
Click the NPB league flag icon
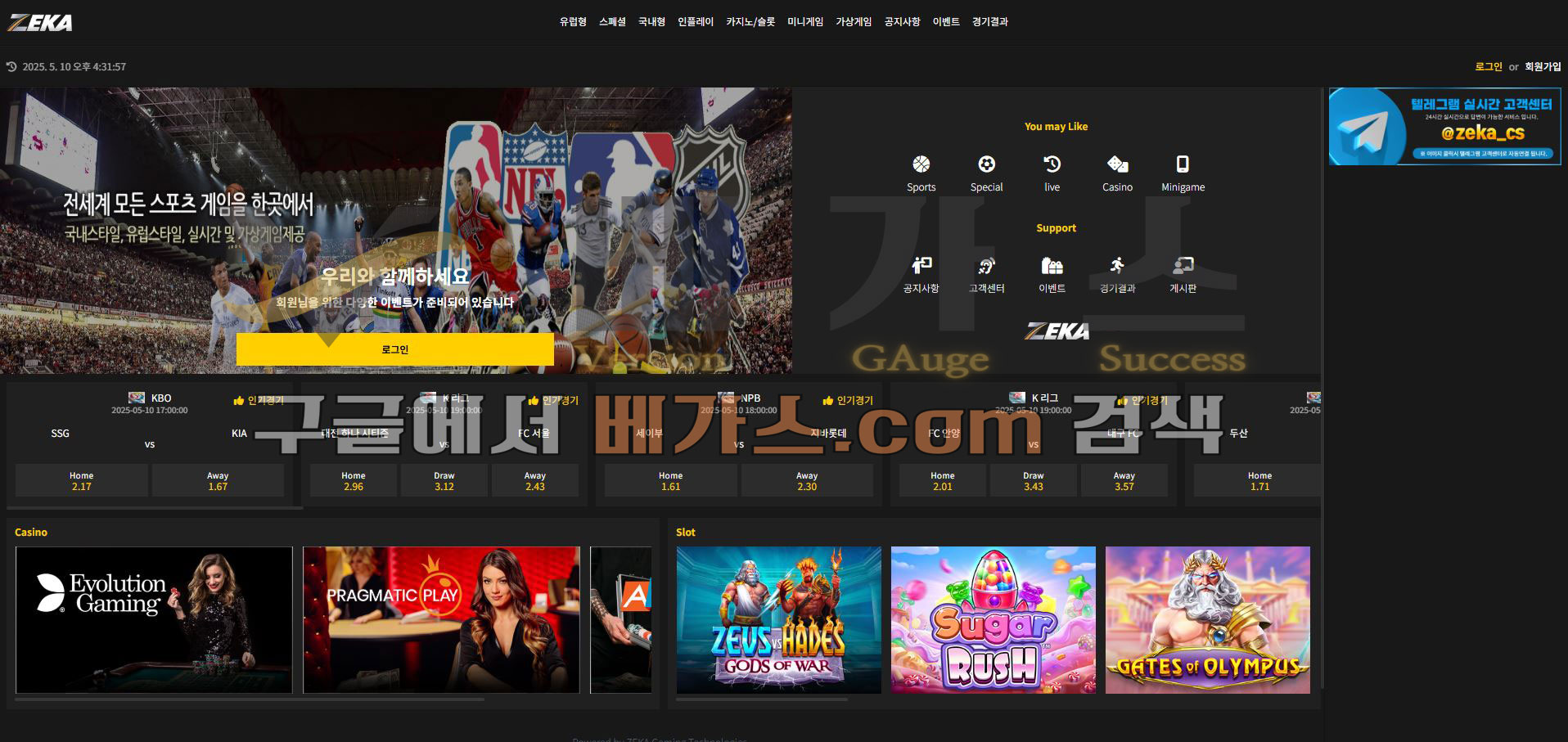[x=726, y=398]
